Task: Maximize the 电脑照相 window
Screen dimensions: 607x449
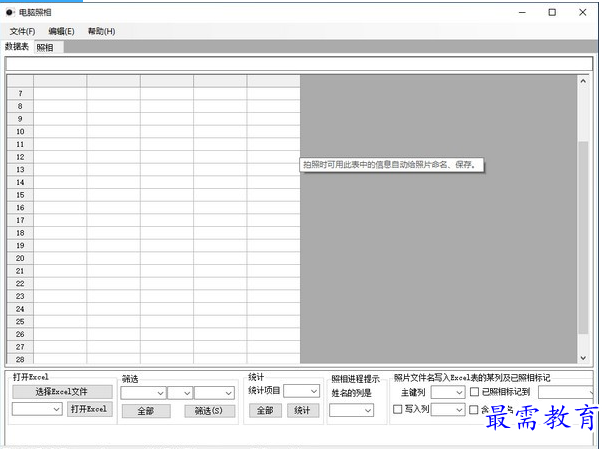Action: (x=552, y=12)
